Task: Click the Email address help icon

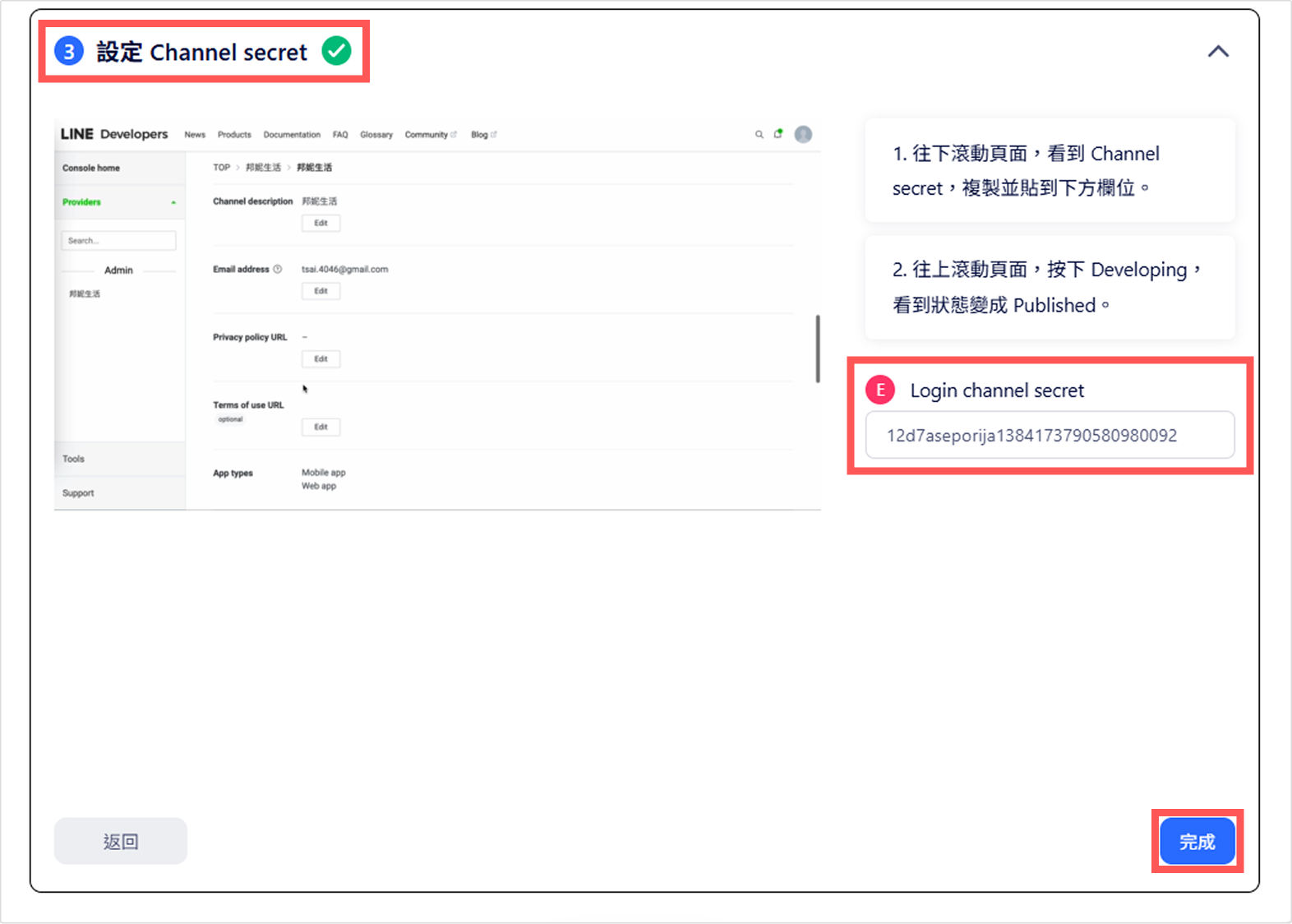Action: coord(278,269)
